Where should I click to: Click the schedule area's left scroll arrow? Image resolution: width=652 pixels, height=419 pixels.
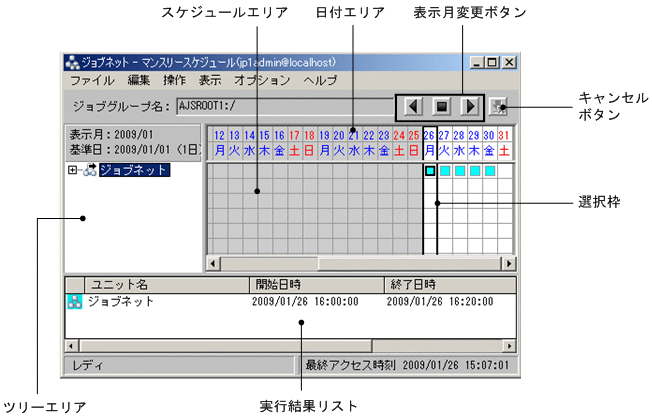(213, 264)
